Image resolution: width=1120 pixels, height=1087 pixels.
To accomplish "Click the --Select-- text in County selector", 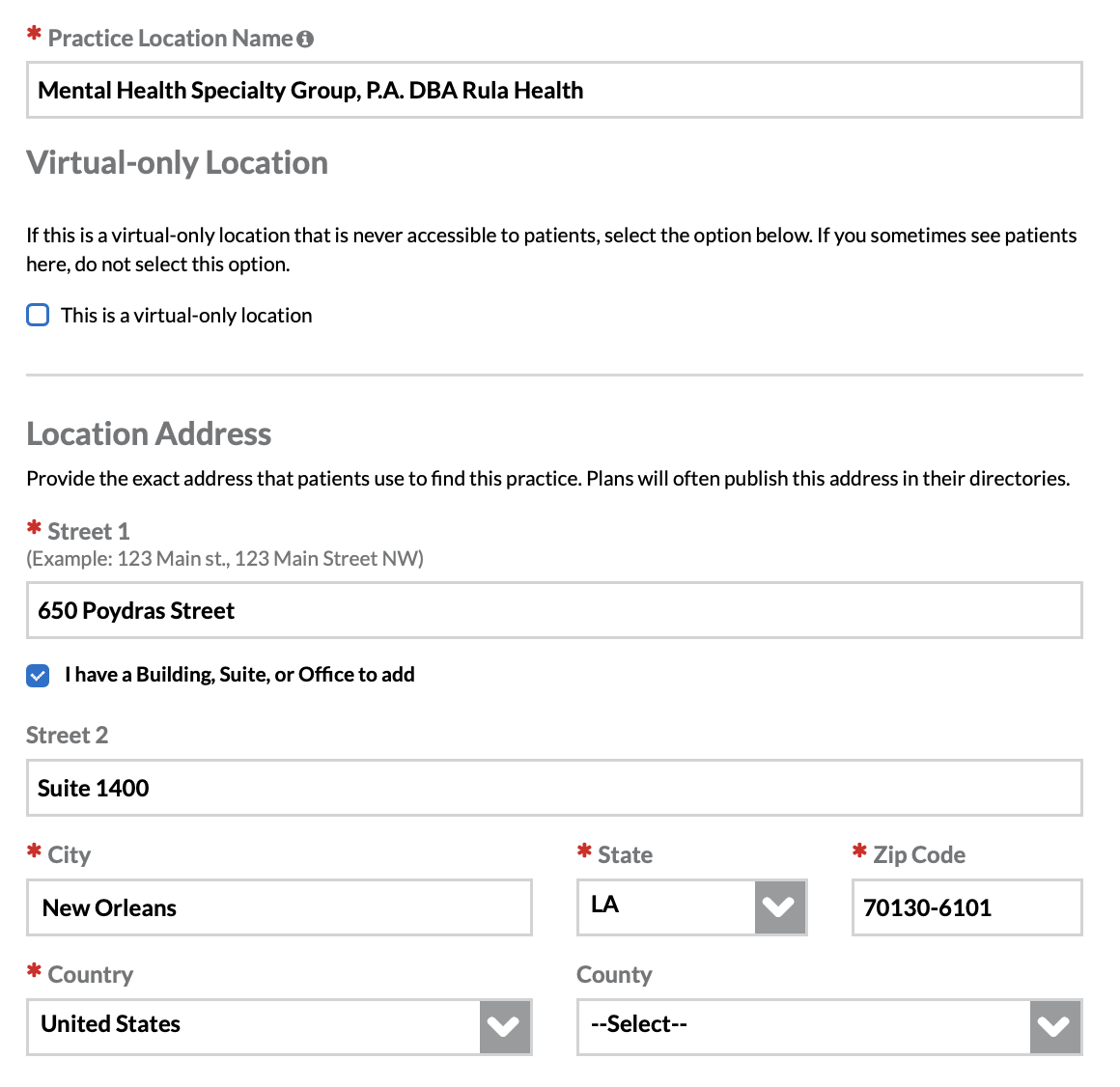I will point(639,1024).
